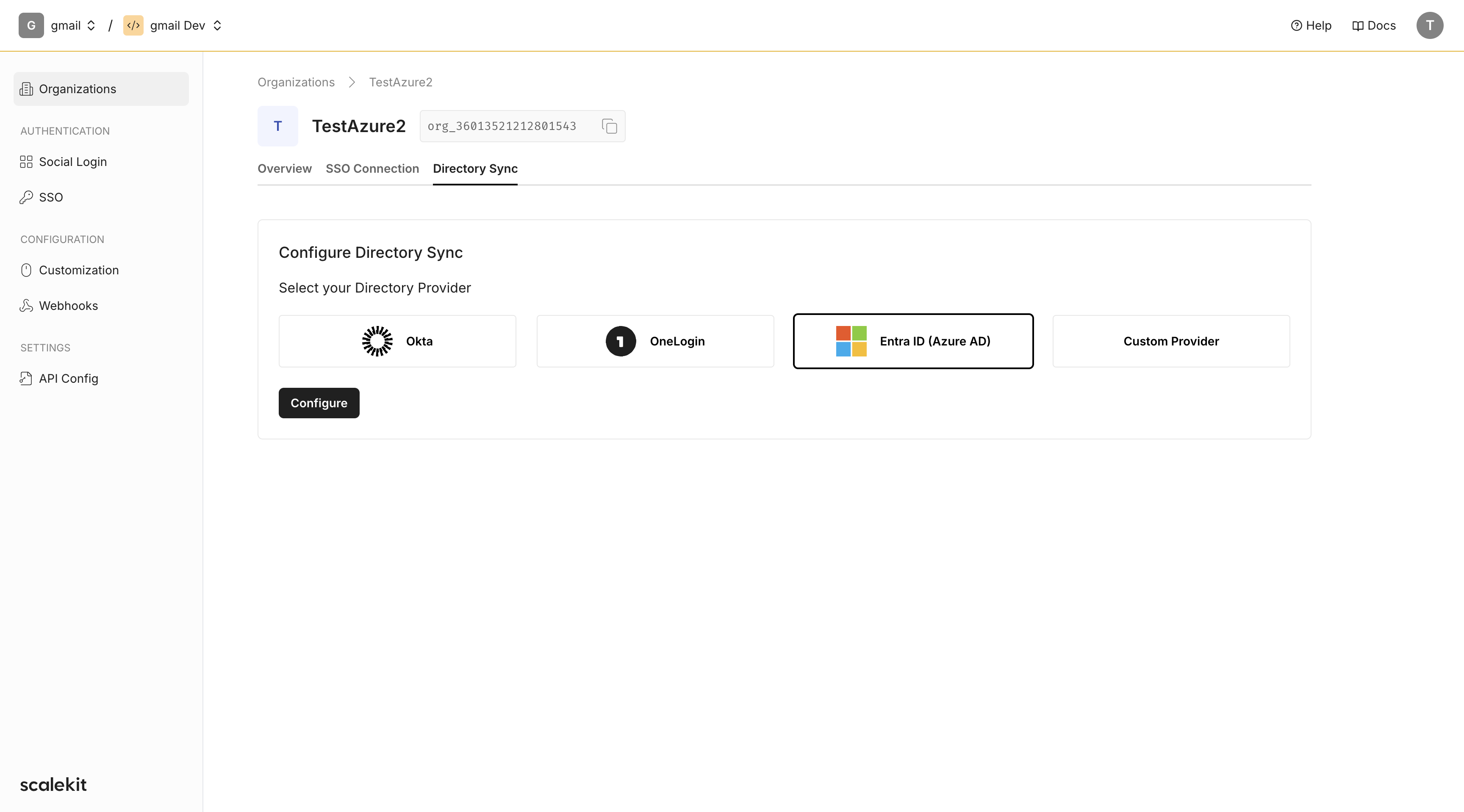Expand the gmail Dev environment switcher
Viewport: 1464px width, 812px height.
(x=217, y=25)
